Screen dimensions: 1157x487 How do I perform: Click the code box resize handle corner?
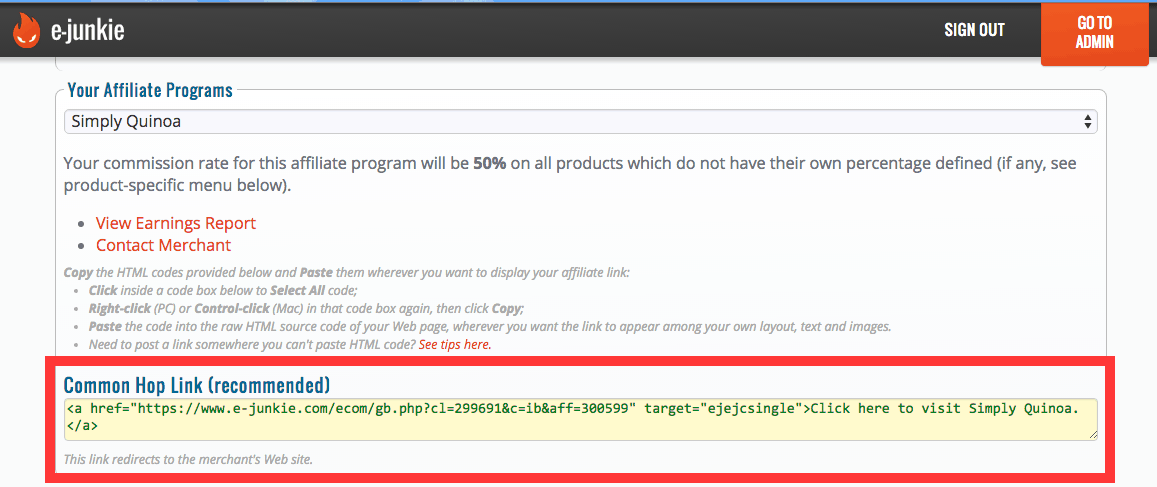pos(1092,435)
